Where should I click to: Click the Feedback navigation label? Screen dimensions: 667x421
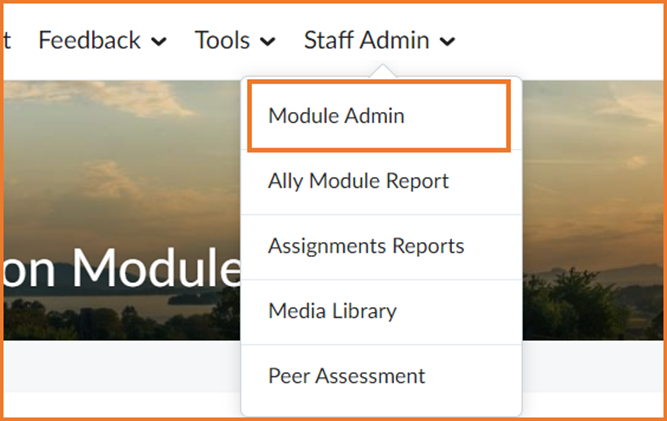89,40
